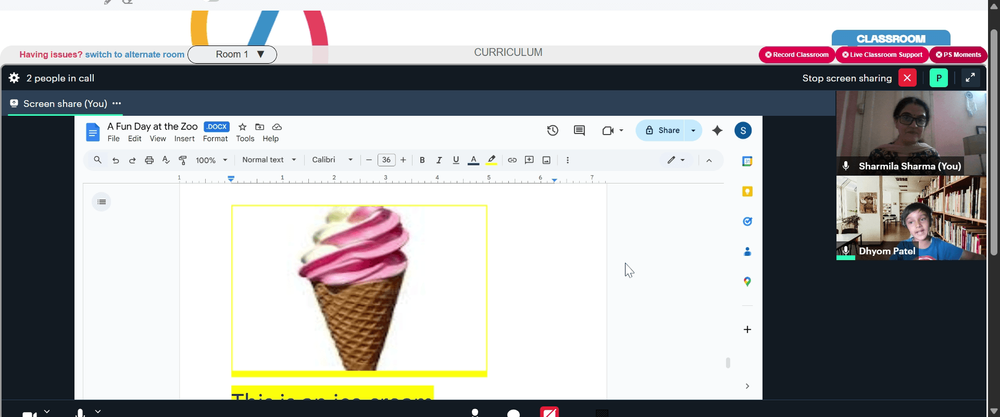The width and height of the screenshot is (1000, 417).
Task: Enter fullscreen with the expand arrows icon
Action: (x=970, y=78)
